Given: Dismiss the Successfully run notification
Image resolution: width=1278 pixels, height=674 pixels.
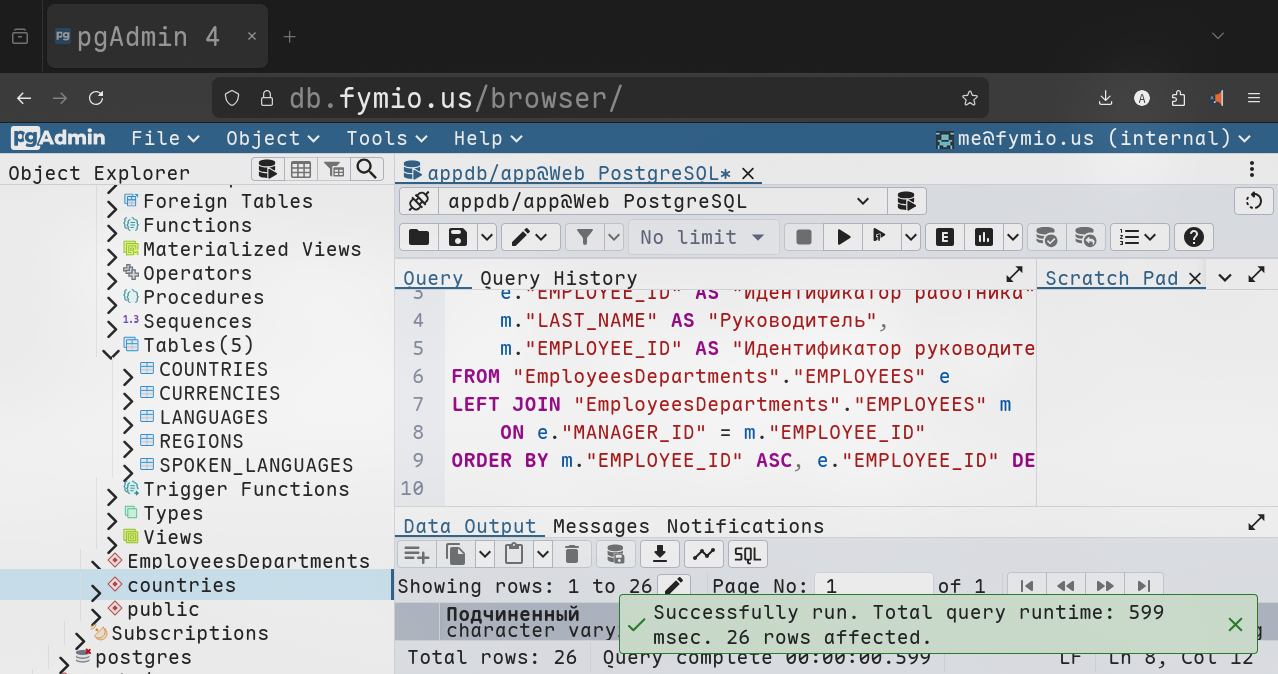Looking at the screenshot, I should pyautogui.click(x=1235, y=625).
